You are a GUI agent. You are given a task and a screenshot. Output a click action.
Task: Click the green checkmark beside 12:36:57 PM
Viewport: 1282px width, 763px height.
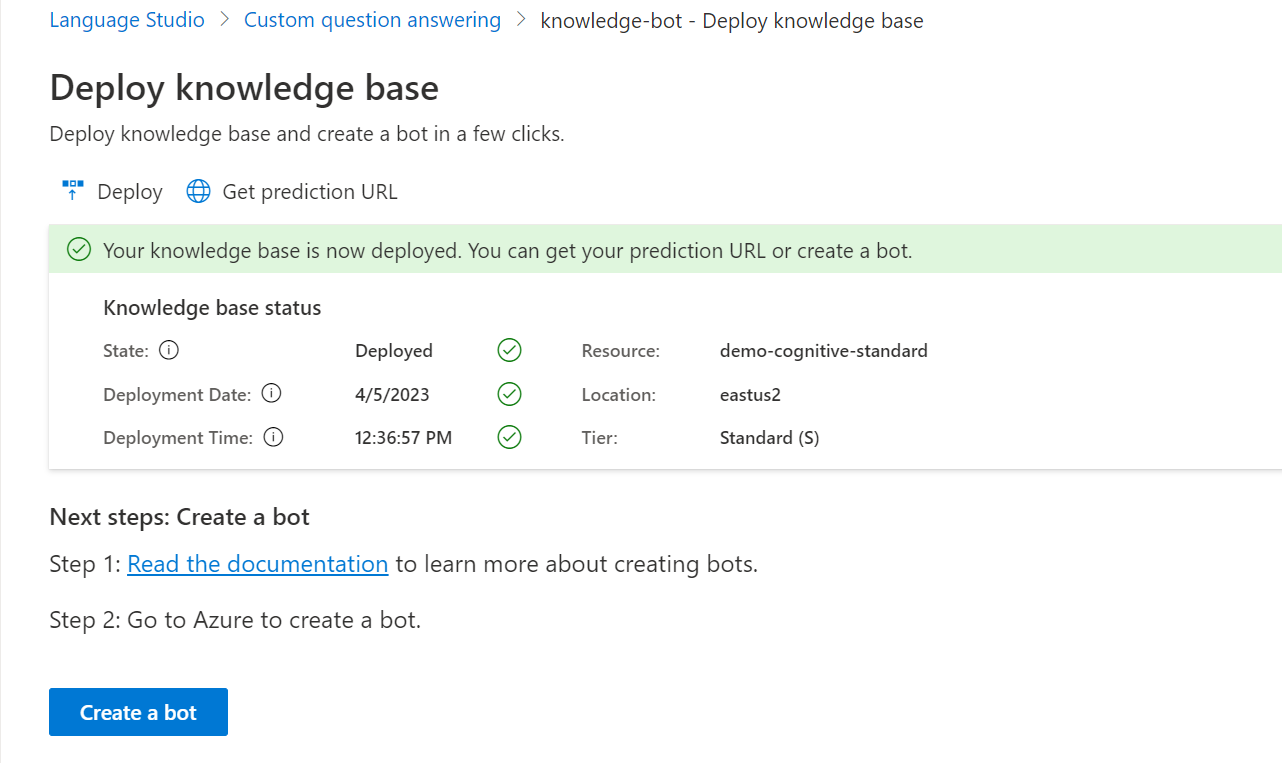click(x=510, y=437)
